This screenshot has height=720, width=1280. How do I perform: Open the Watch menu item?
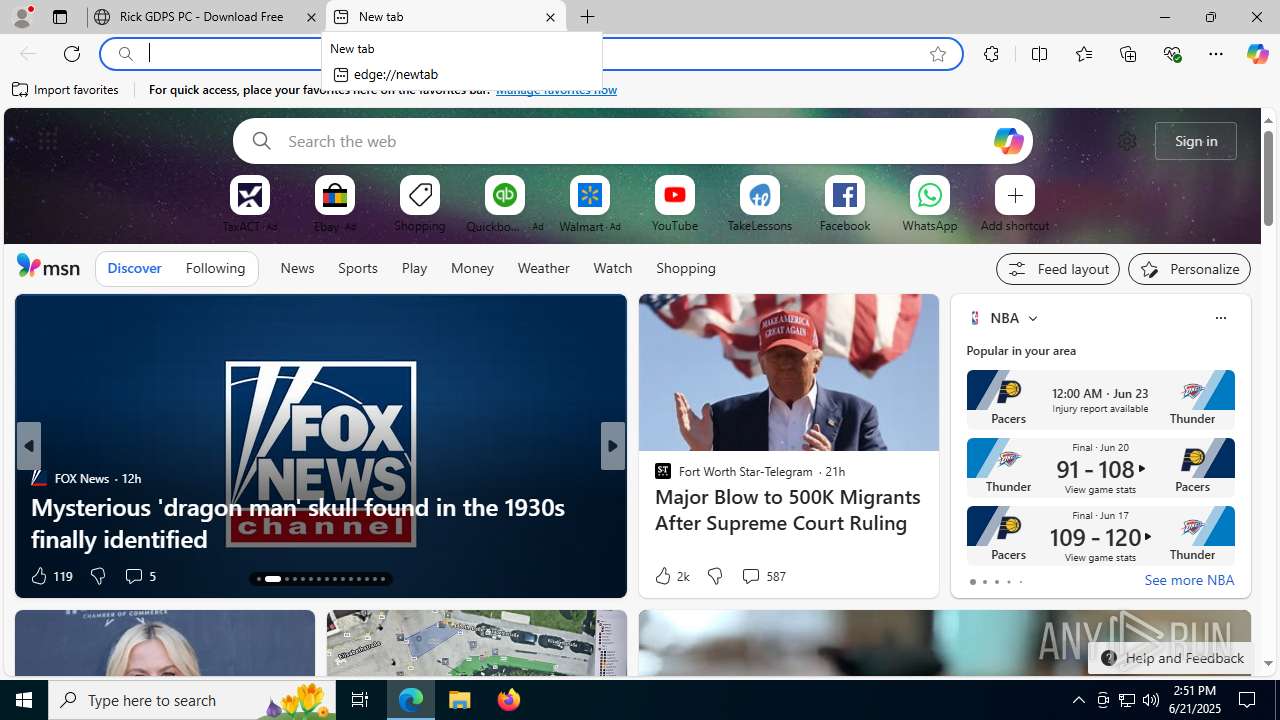coord(612,268)
